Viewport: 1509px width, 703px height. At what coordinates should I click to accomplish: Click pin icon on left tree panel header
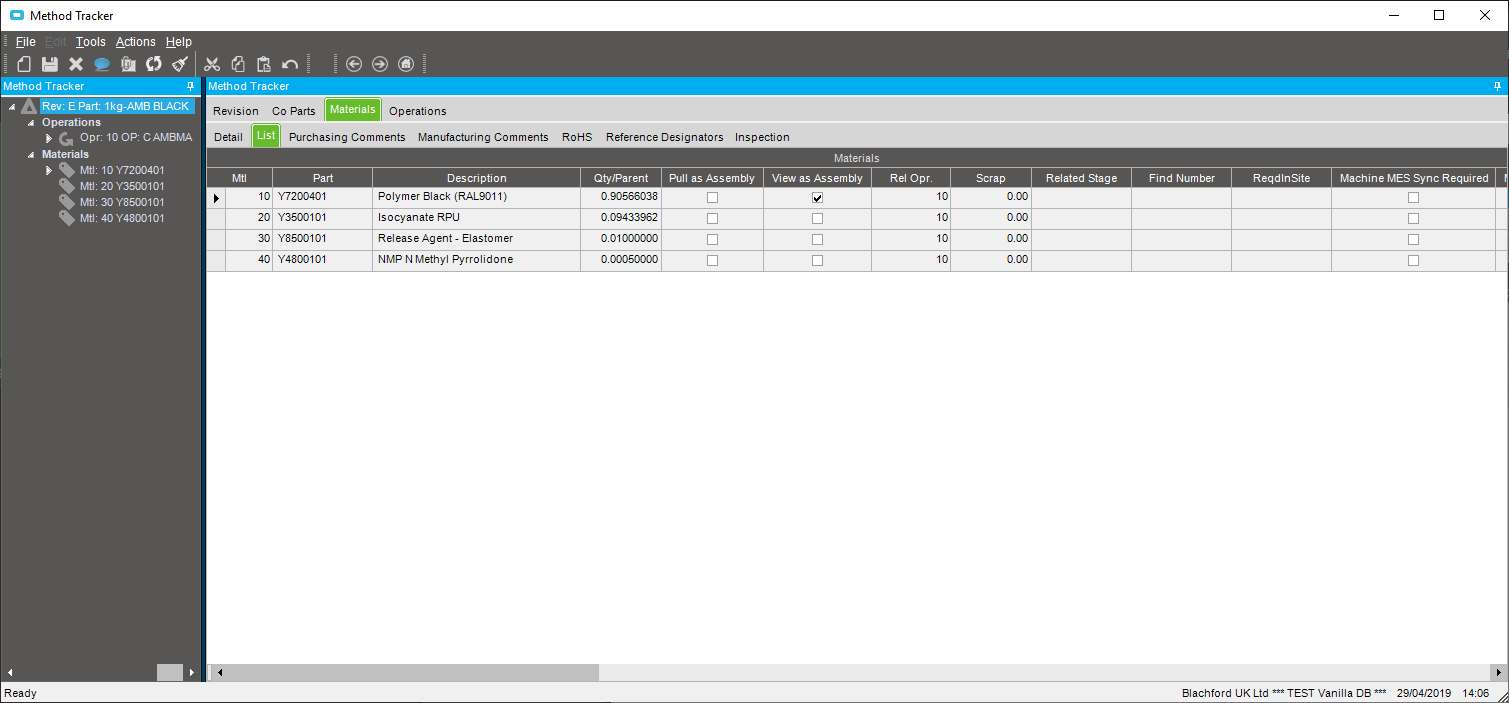pyautogui.click(x=191, y=86)
